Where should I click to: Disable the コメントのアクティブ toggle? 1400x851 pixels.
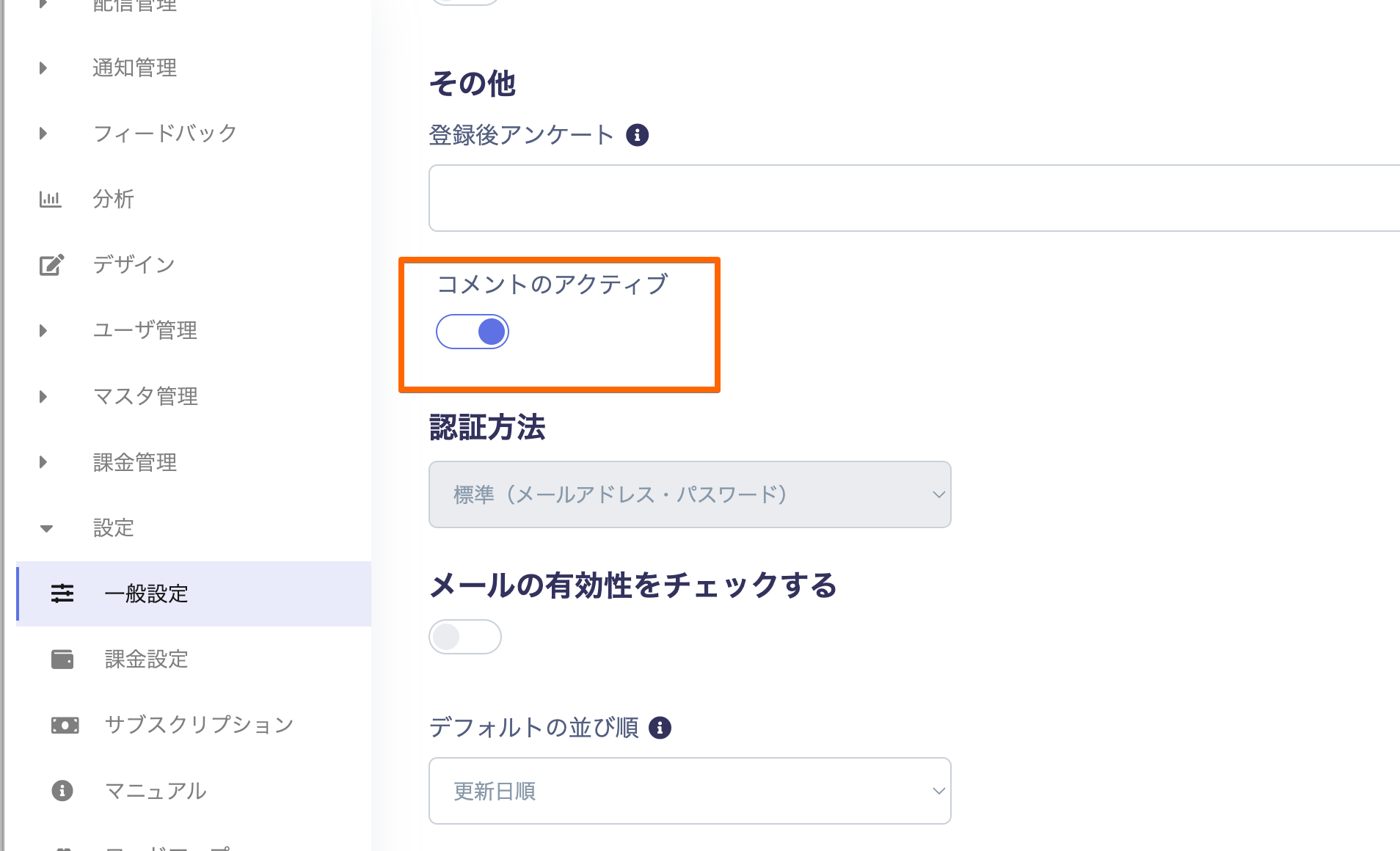[x=472, y=332]
